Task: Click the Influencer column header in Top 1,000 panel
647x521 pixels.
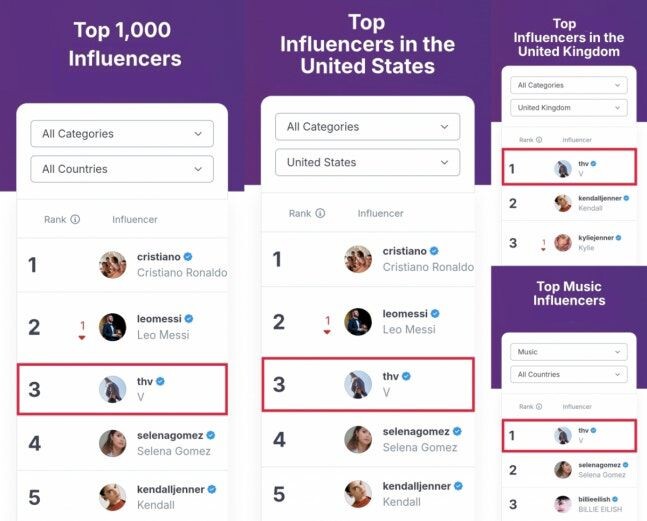Action: coord(135,220)
